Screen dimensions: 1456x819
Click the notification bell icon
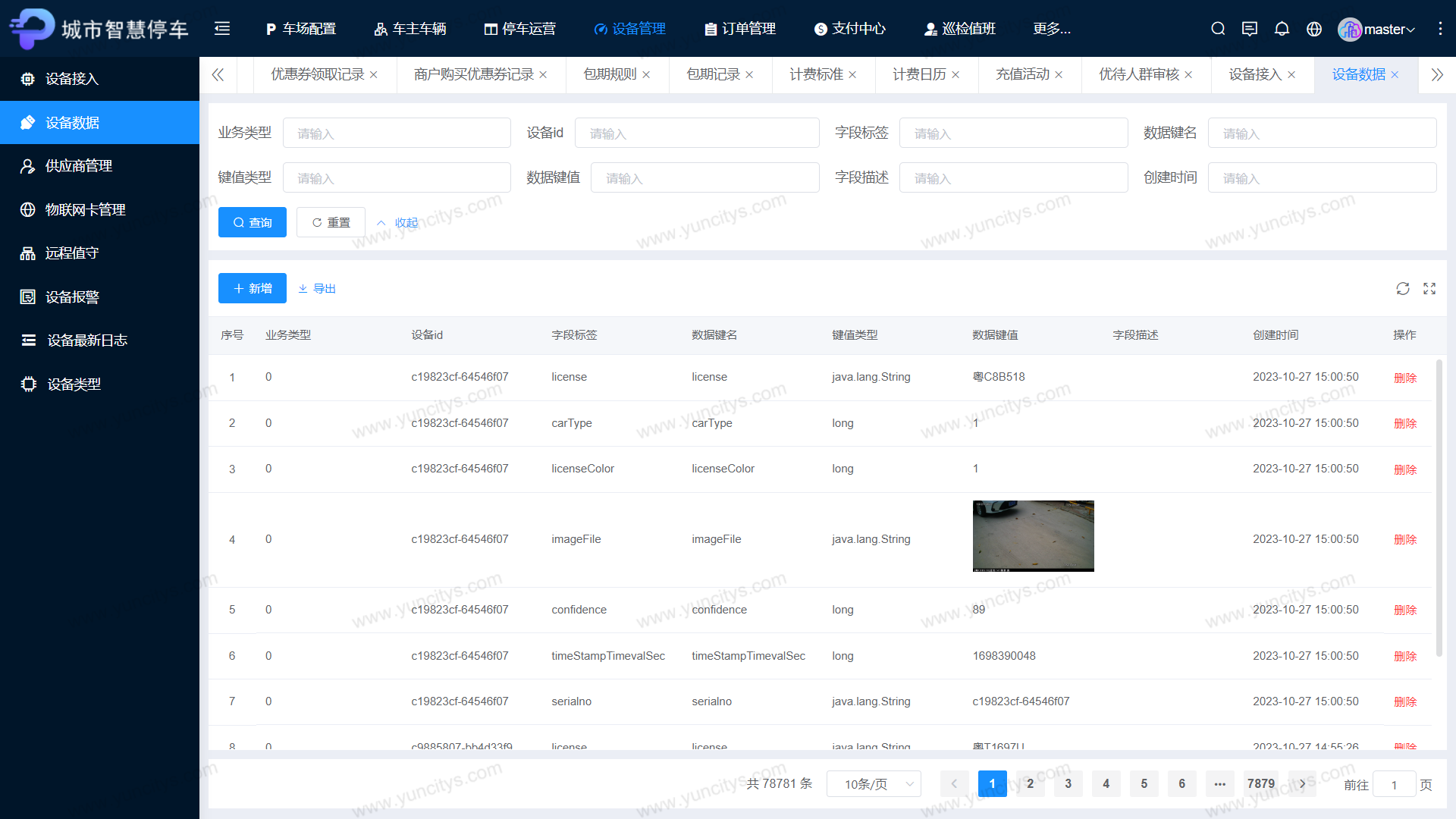1282,29
